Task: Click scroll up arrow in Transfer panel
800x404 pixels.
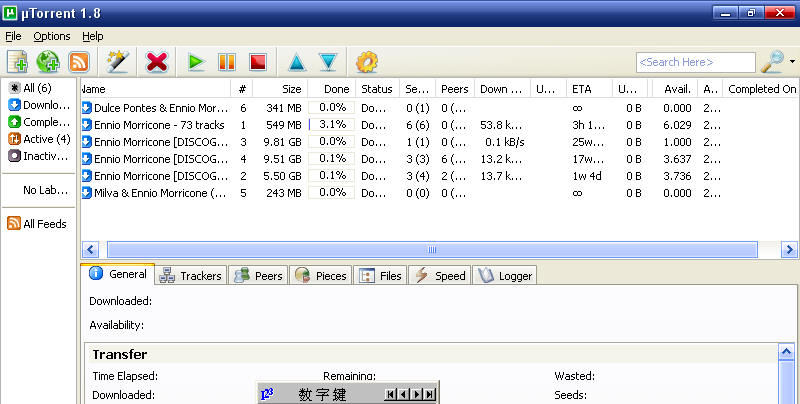Action: pos(786,351)
